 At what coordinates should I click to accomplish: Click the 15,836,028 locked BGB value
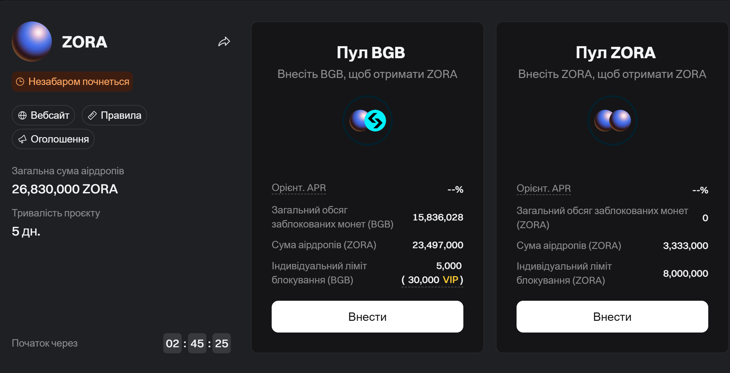[438, 217]
